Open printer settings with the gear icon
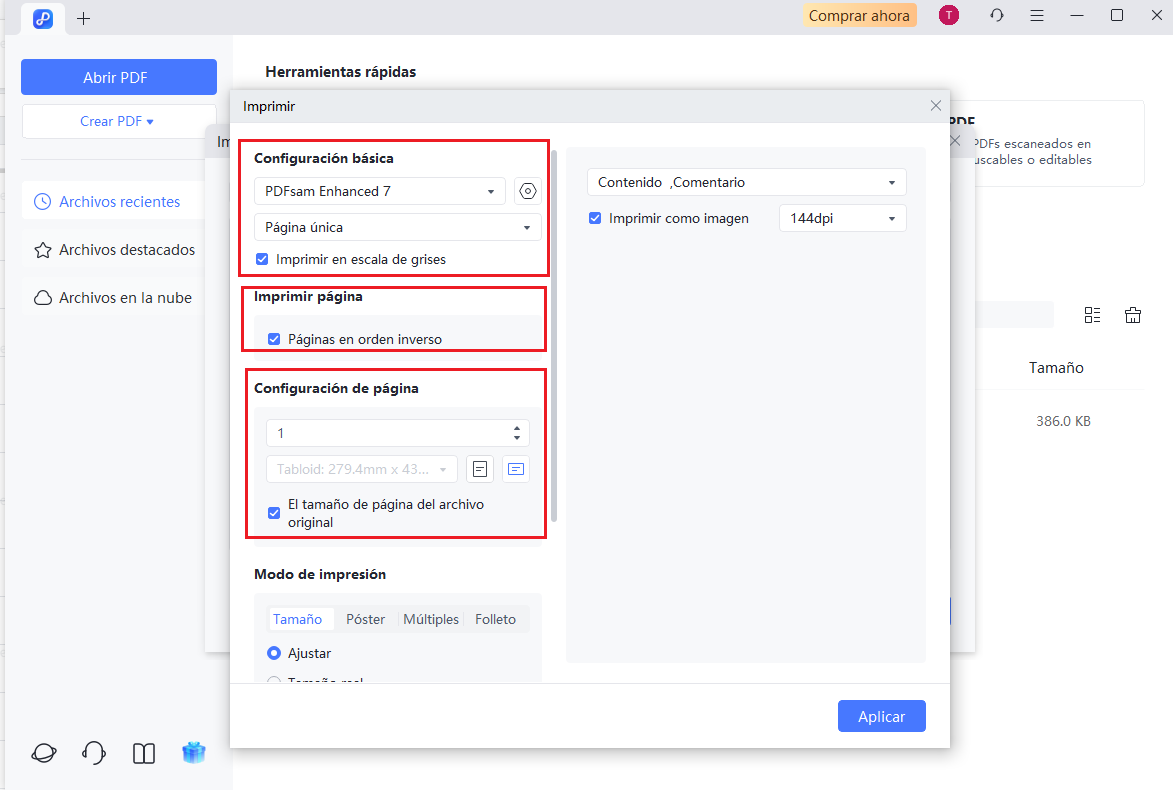This screenshot has width=1173, height=790. tap(527, 191)
